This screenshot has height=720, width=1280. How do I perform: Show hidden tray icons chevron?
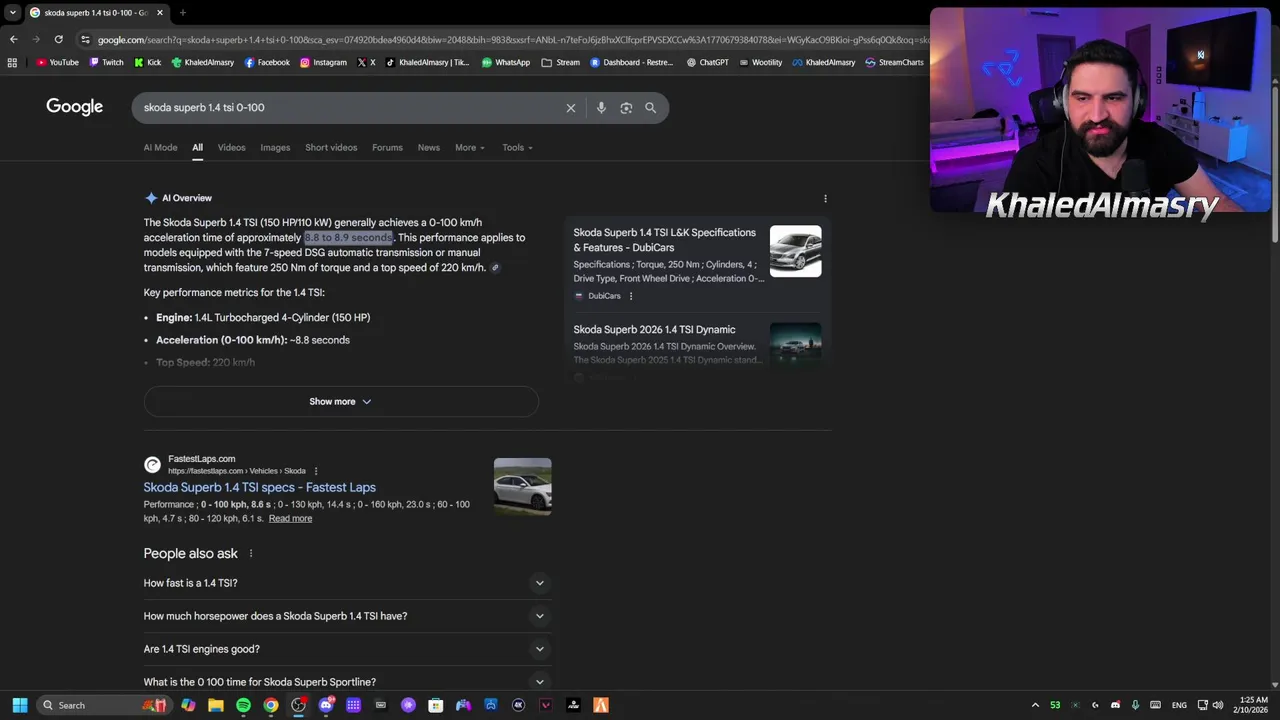(x=1035, y=705)
